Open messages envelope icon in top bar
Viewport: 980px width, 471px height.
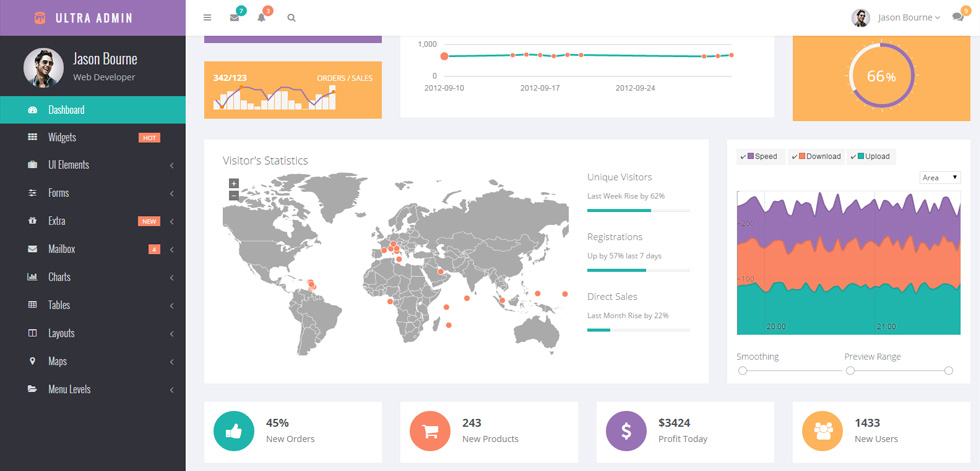pyautogui.click(x=234, y=17)
